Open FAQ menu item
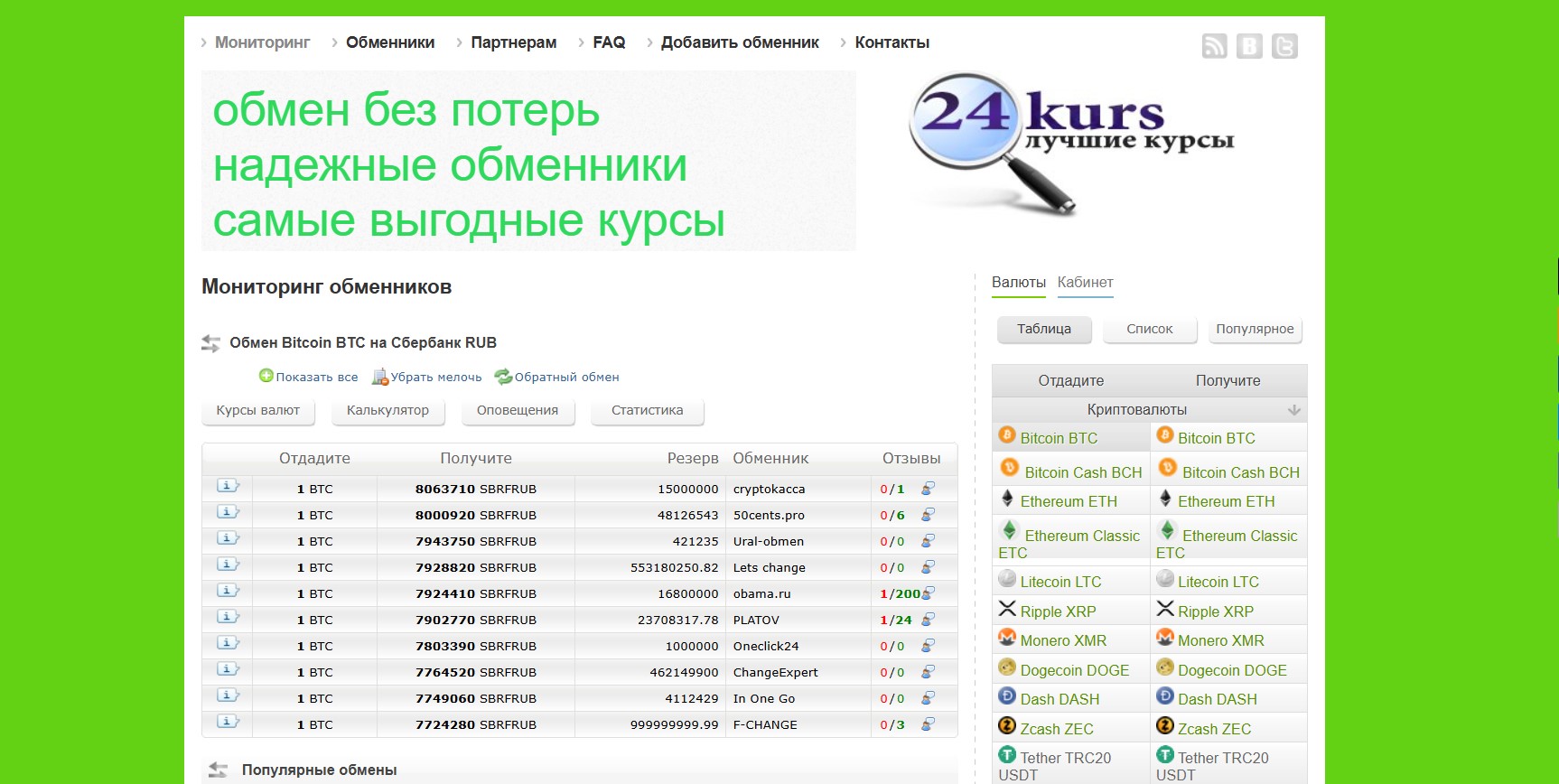The height and width of the screenshot is (784, 1559). [x=609, y=42]
